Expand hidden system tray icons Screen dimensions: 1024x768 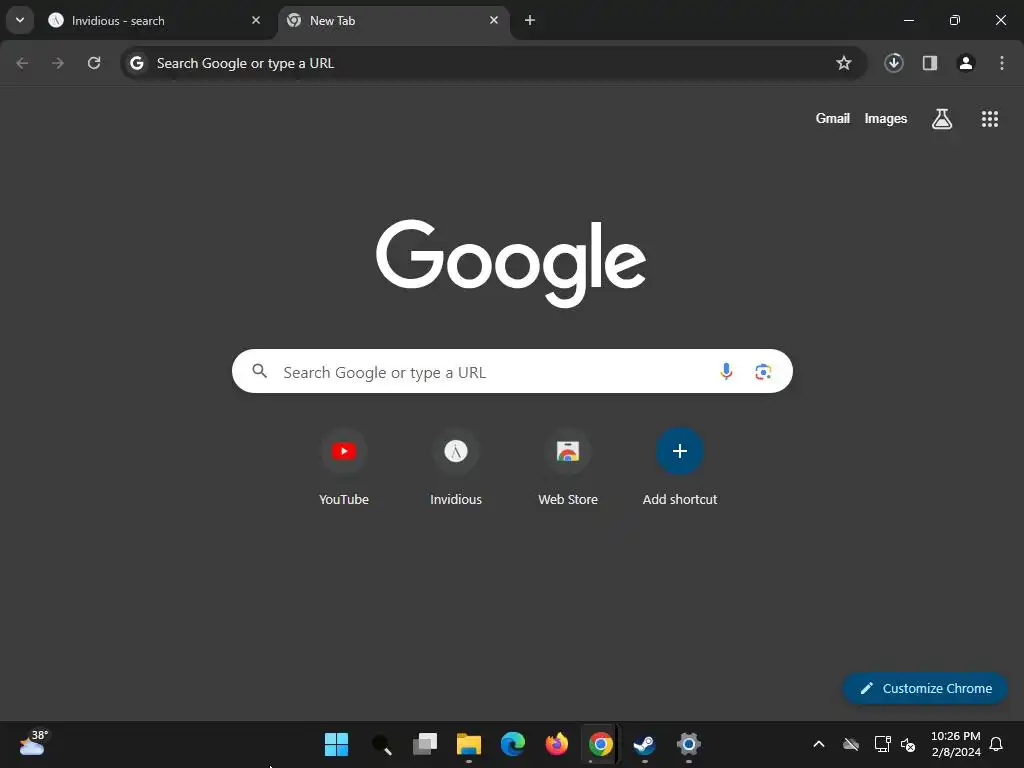(818, 744)
